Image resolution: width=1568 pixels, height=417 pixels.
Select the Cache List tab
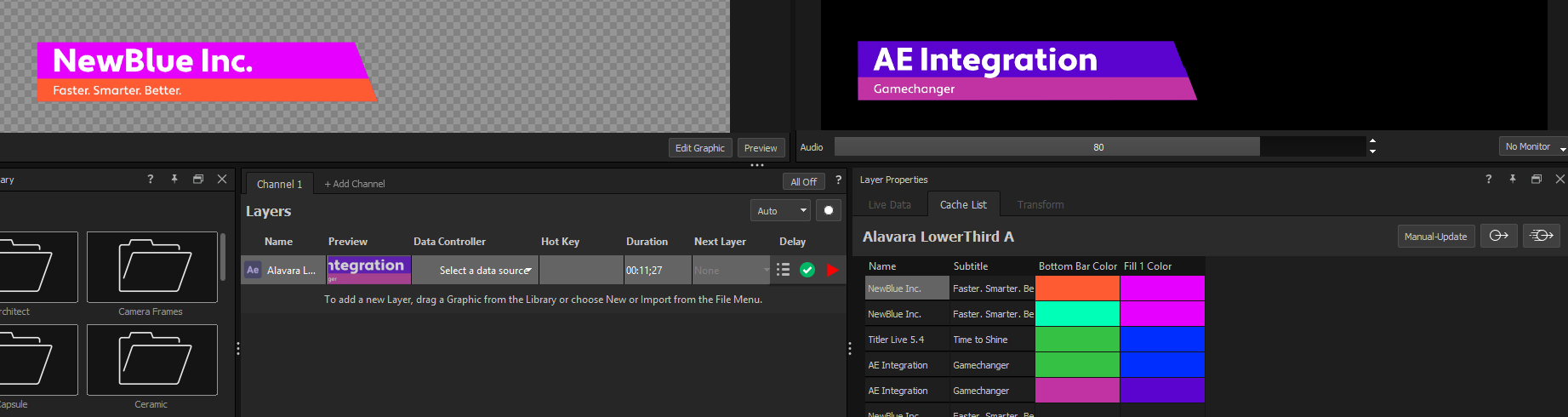pos(963,204)
